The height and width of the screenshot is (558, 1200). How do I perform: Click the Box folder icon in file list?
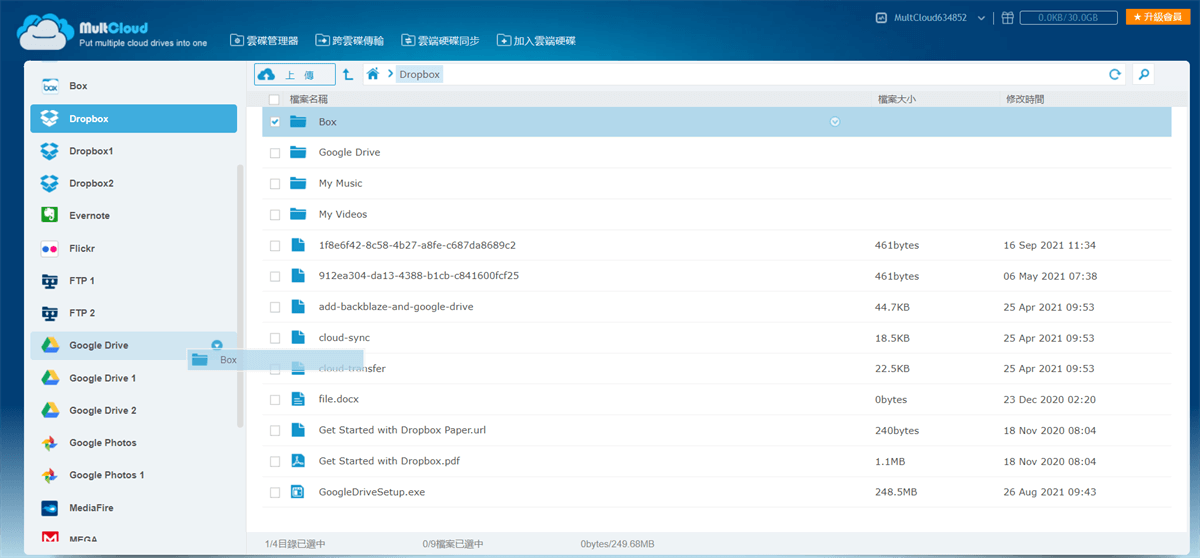(x=297, y=122)
